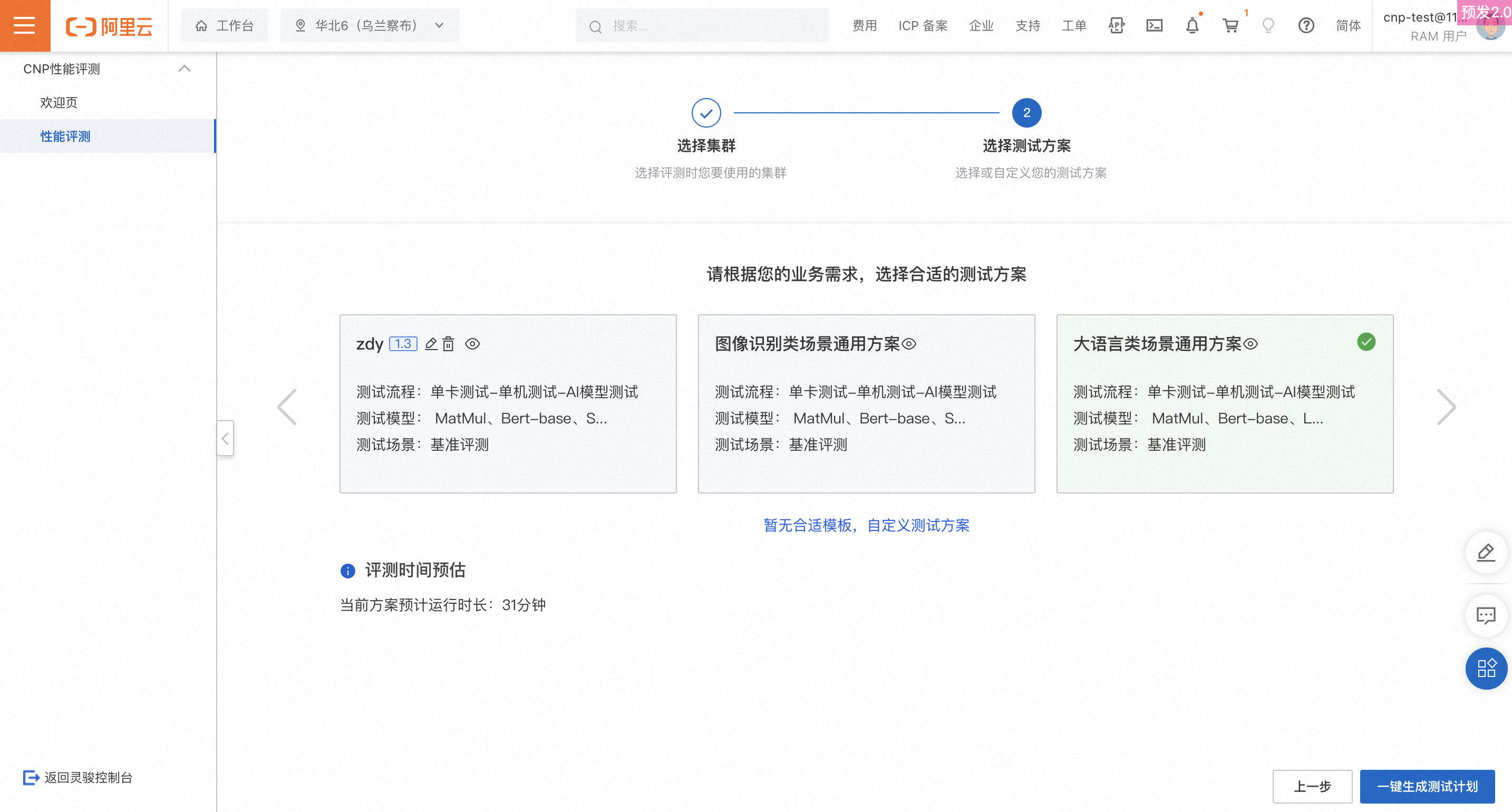Preview 大语言类场景通用方案 with eye icon

[x=1251, y=344]
